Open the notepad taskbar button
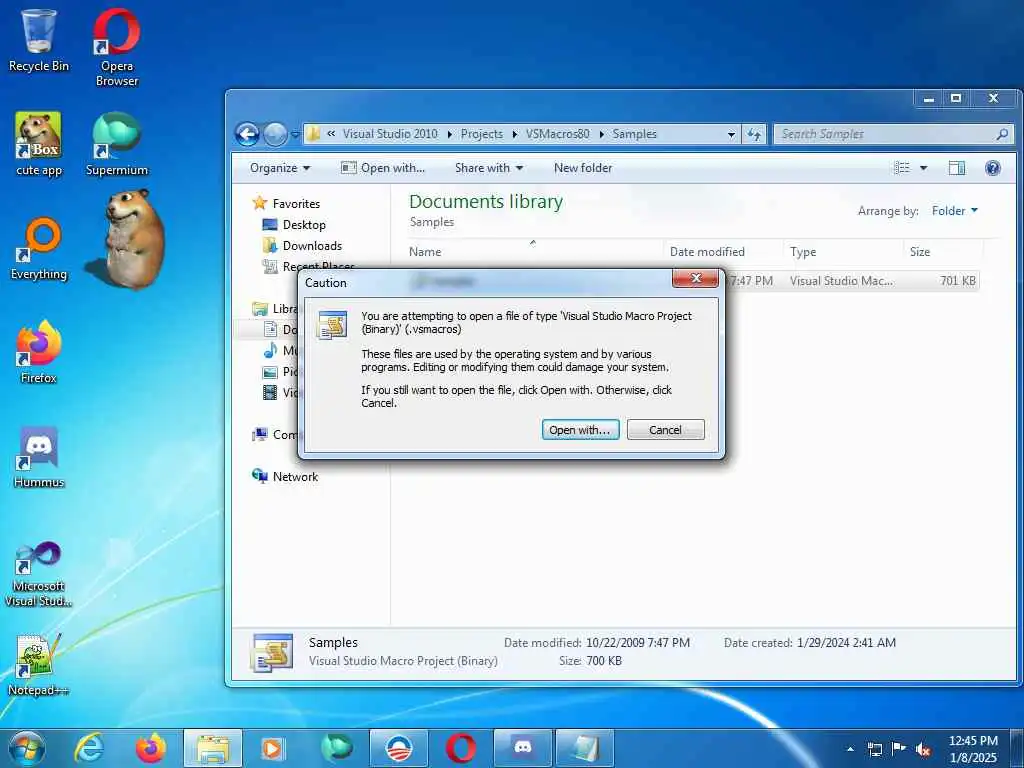This screenshot has width=1024, height=768. click(584, 748)
